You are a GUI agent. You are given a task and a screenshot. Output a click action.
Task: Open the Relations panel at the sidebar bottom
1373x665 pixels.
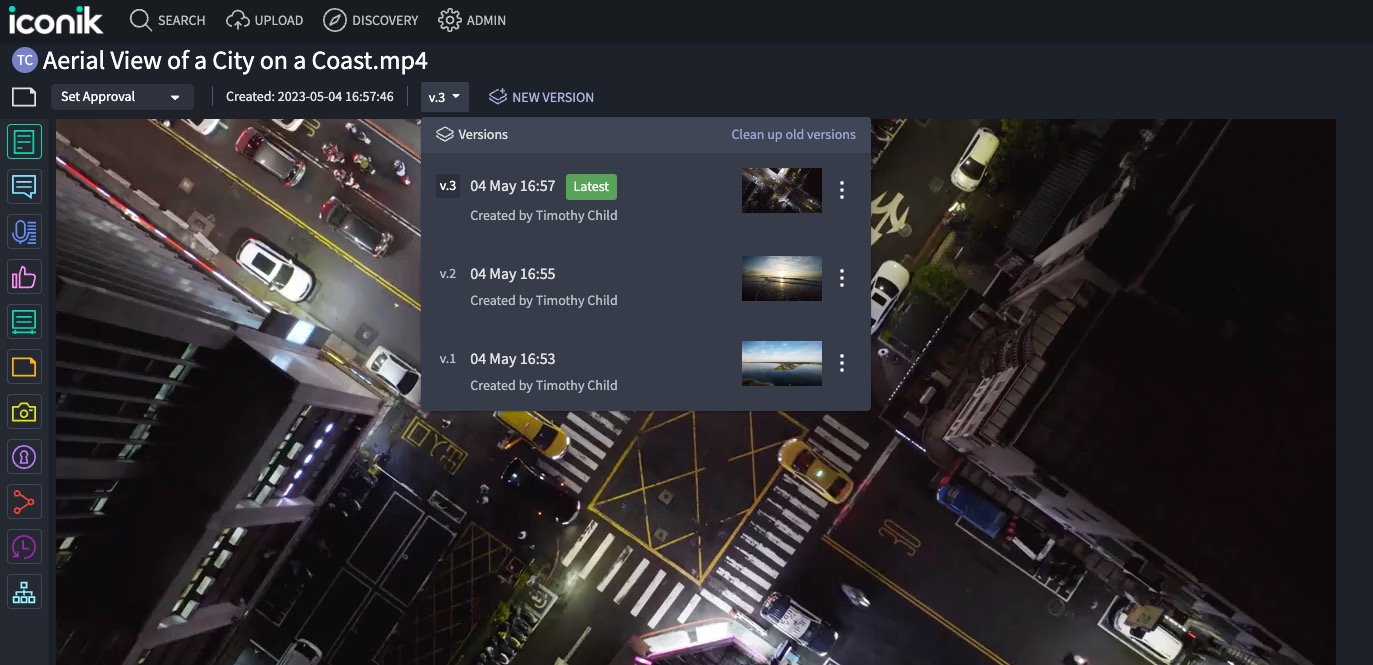click(x=23, y=591)
